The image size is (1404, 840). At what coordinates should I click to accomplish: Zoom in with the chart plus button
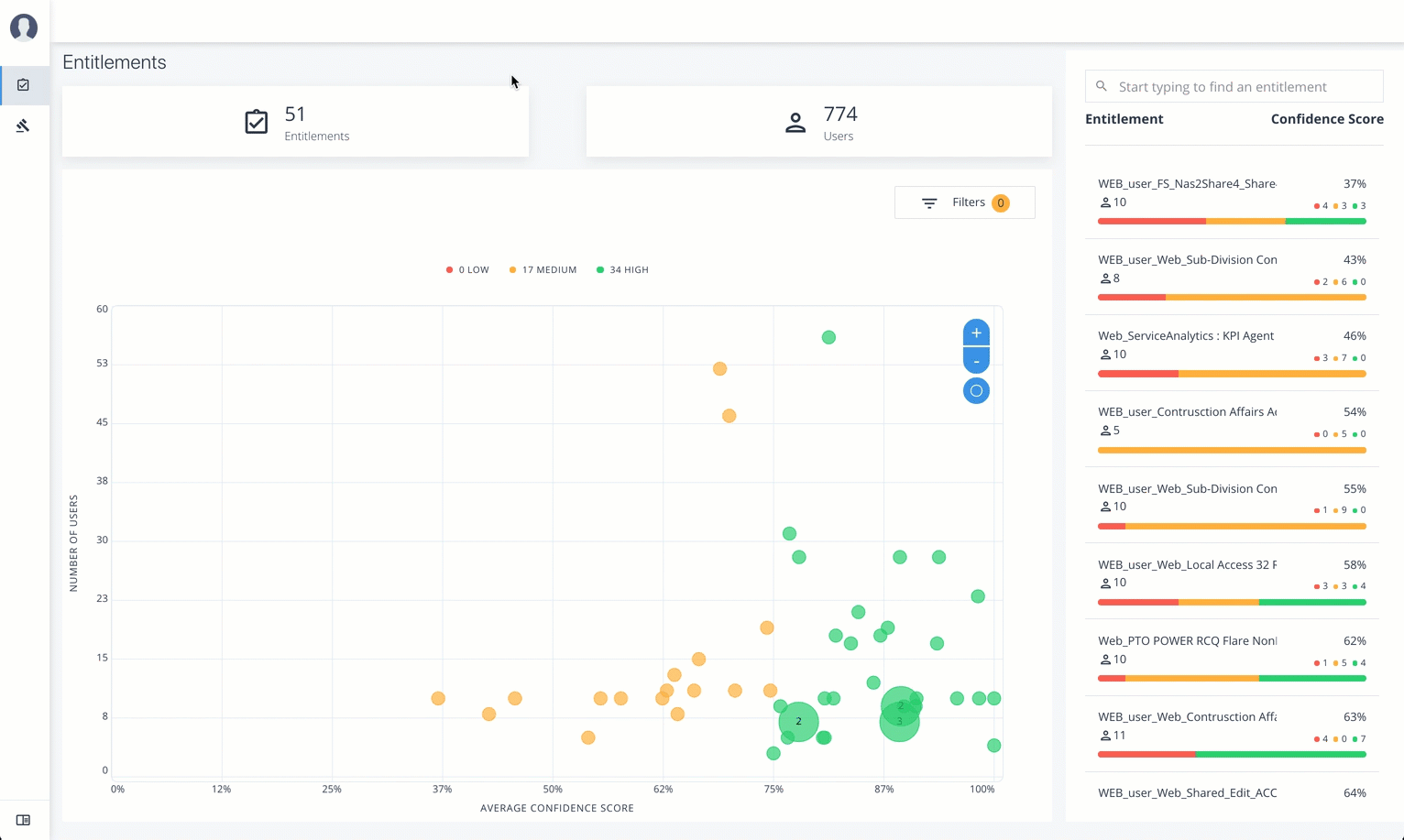(976, 333)
